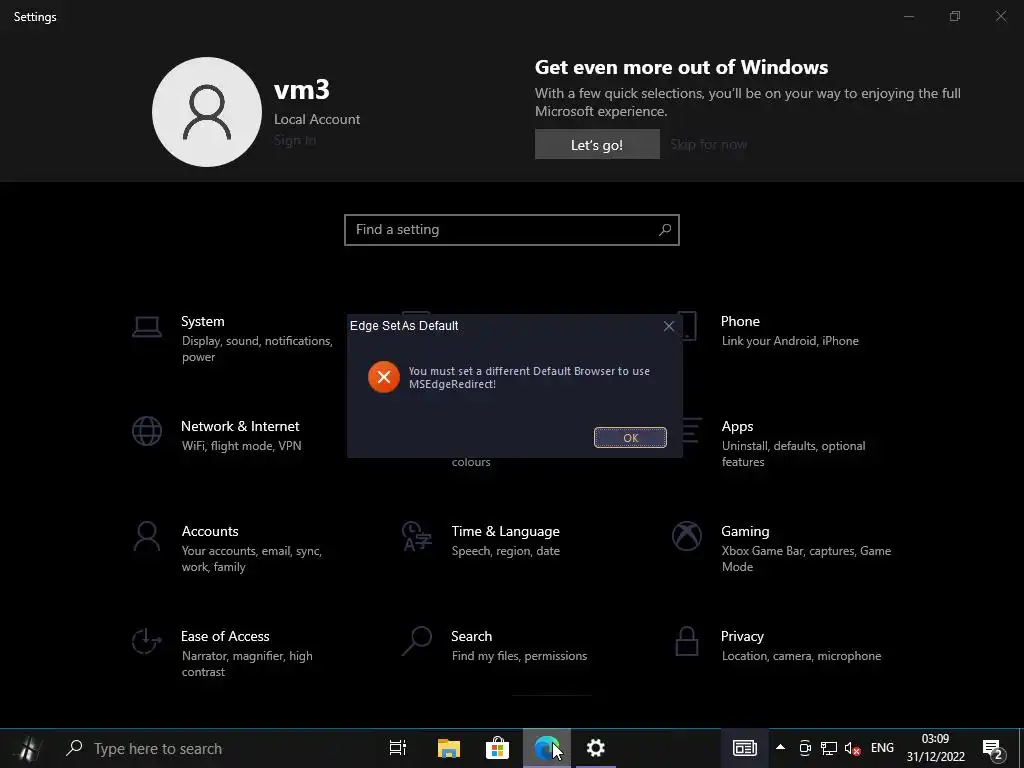Minimize the Settings window

[908, 16]
